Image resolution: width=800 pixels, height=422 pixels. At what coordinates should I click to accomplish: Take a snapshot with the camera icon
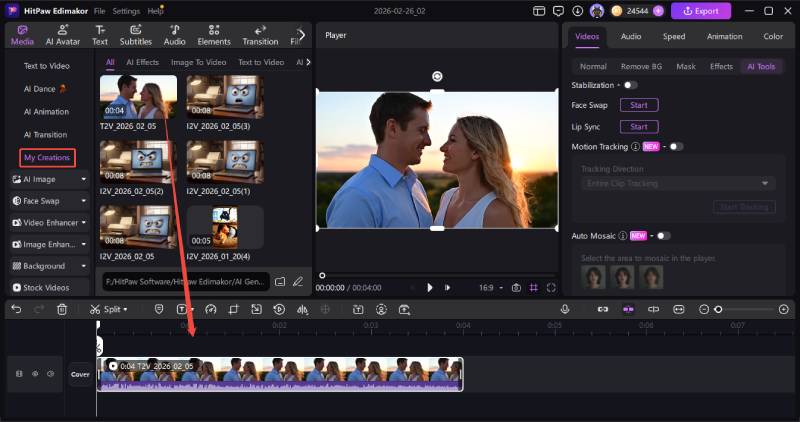516,287
